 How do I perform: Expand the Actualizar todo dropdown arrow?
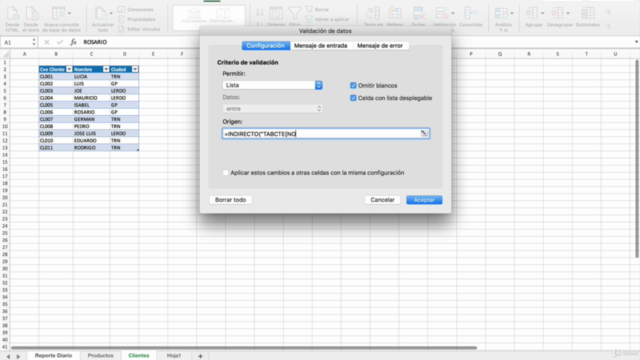tap(111, 13)
